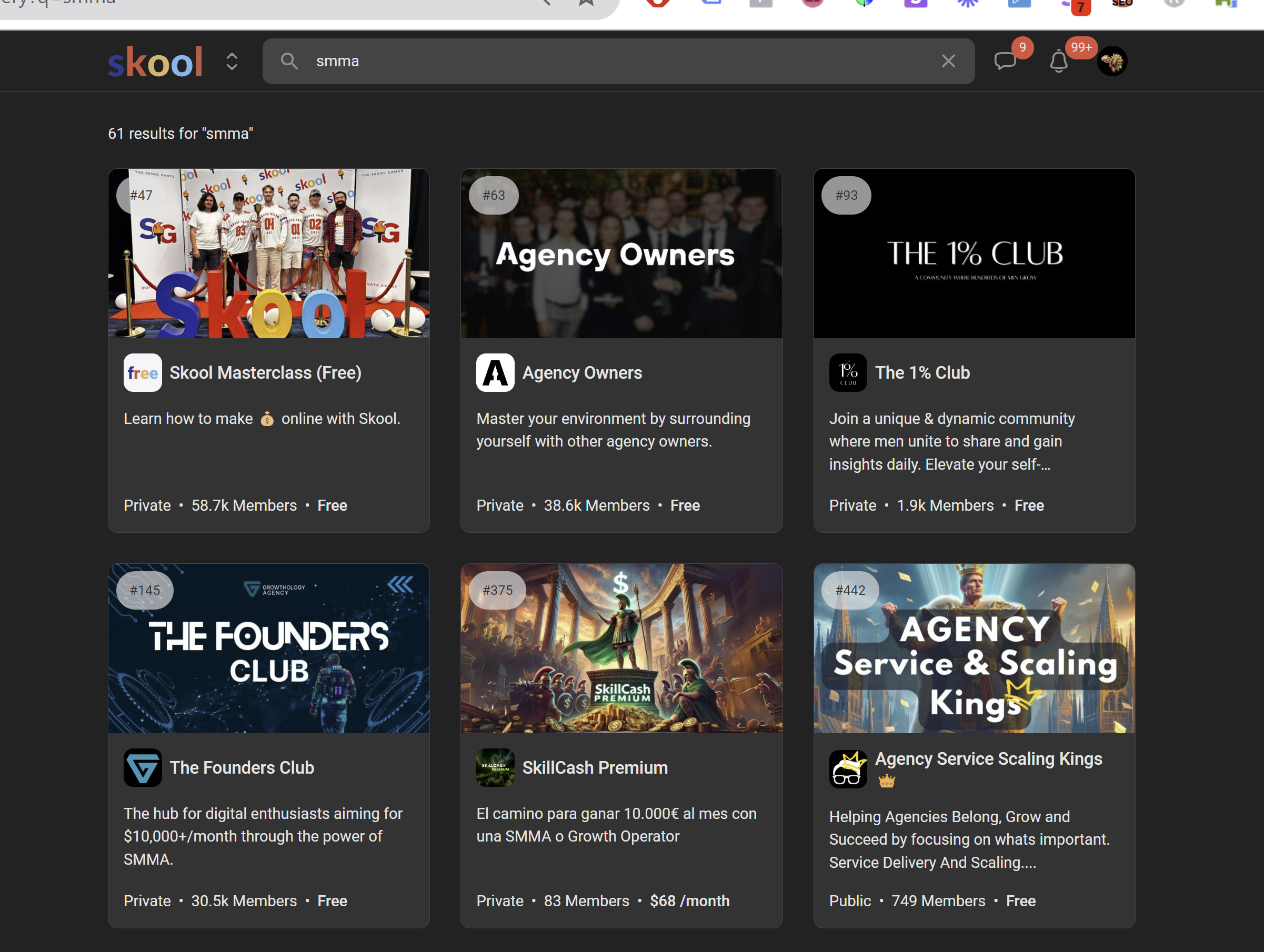Click the Agency Owners 'A' logo icon
This screenshot has height=952, width=1264.
[495, 373]
